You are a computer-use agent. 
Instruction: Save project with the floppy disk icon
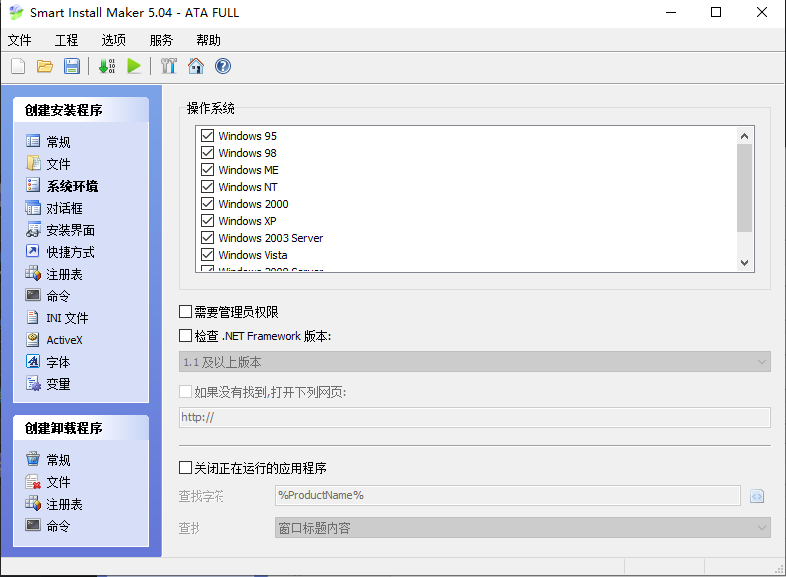72,66
